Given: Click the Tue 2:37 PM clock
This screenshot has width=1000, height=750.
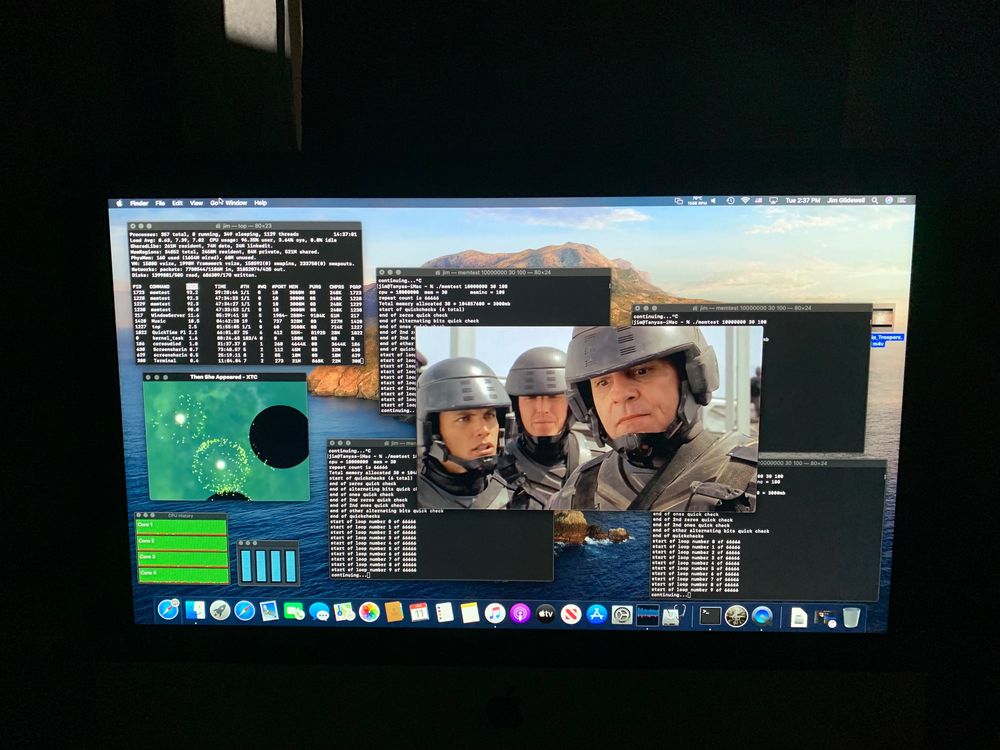Looking at the screenshot, I should [x=803, y=200].
